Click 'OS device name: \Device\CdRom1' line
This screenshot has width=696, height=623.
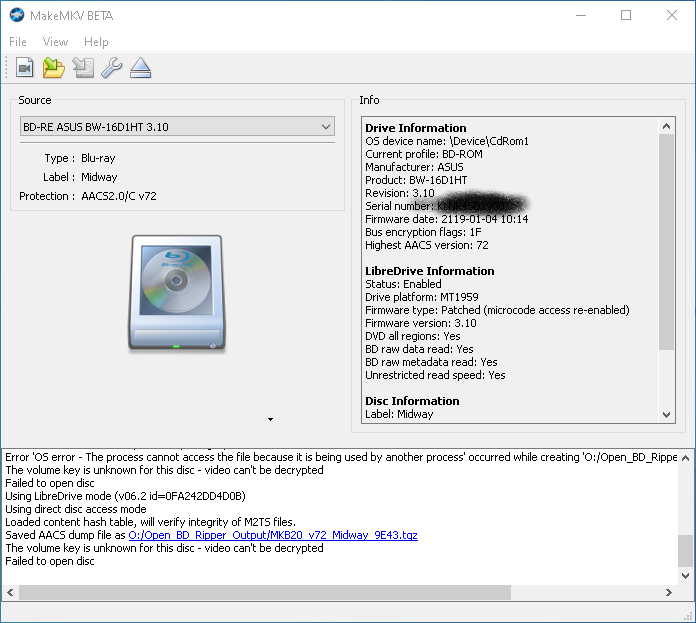coord(447,141)
